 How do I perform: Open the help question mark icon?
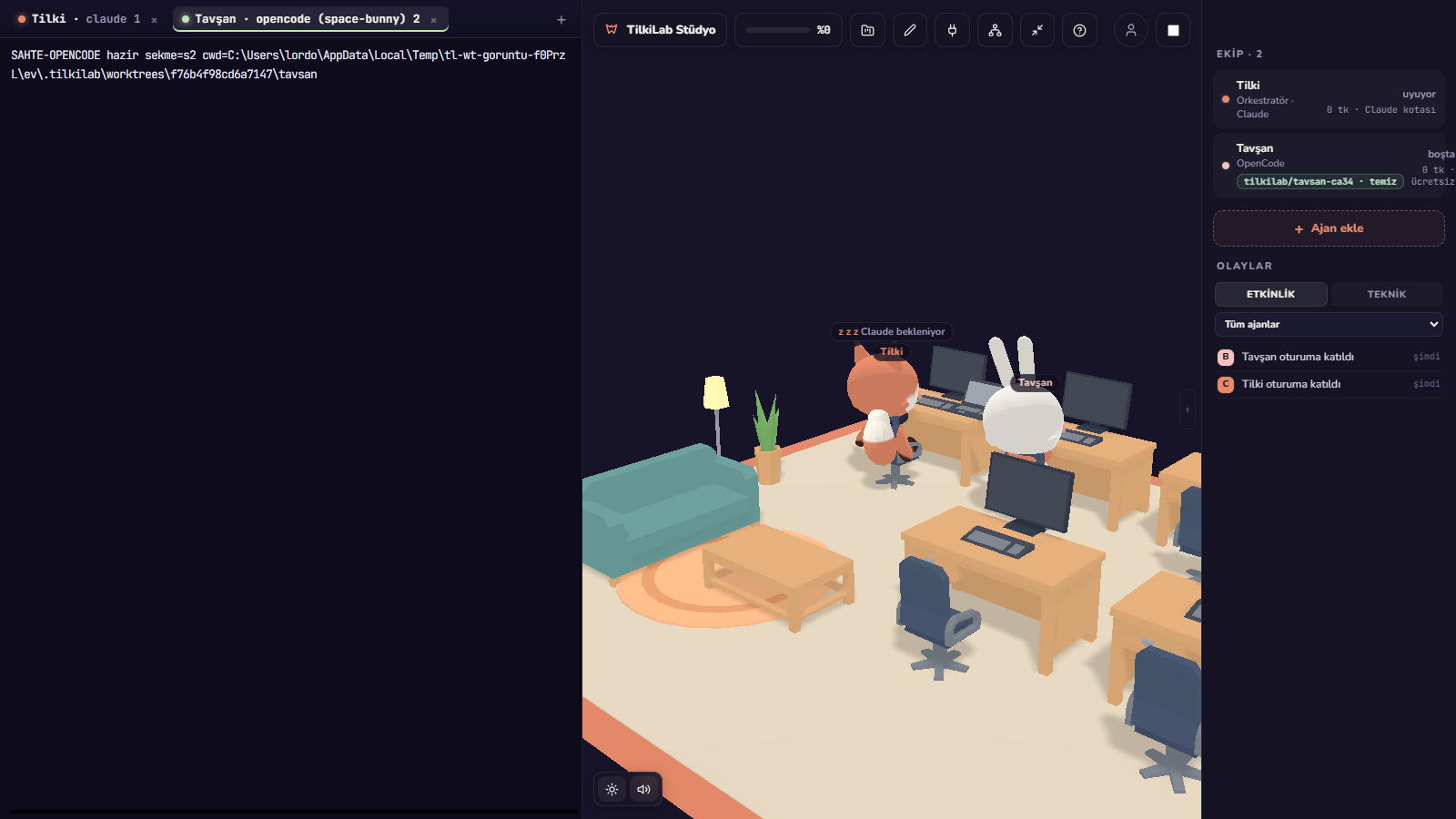click(x=1079, y=30)
